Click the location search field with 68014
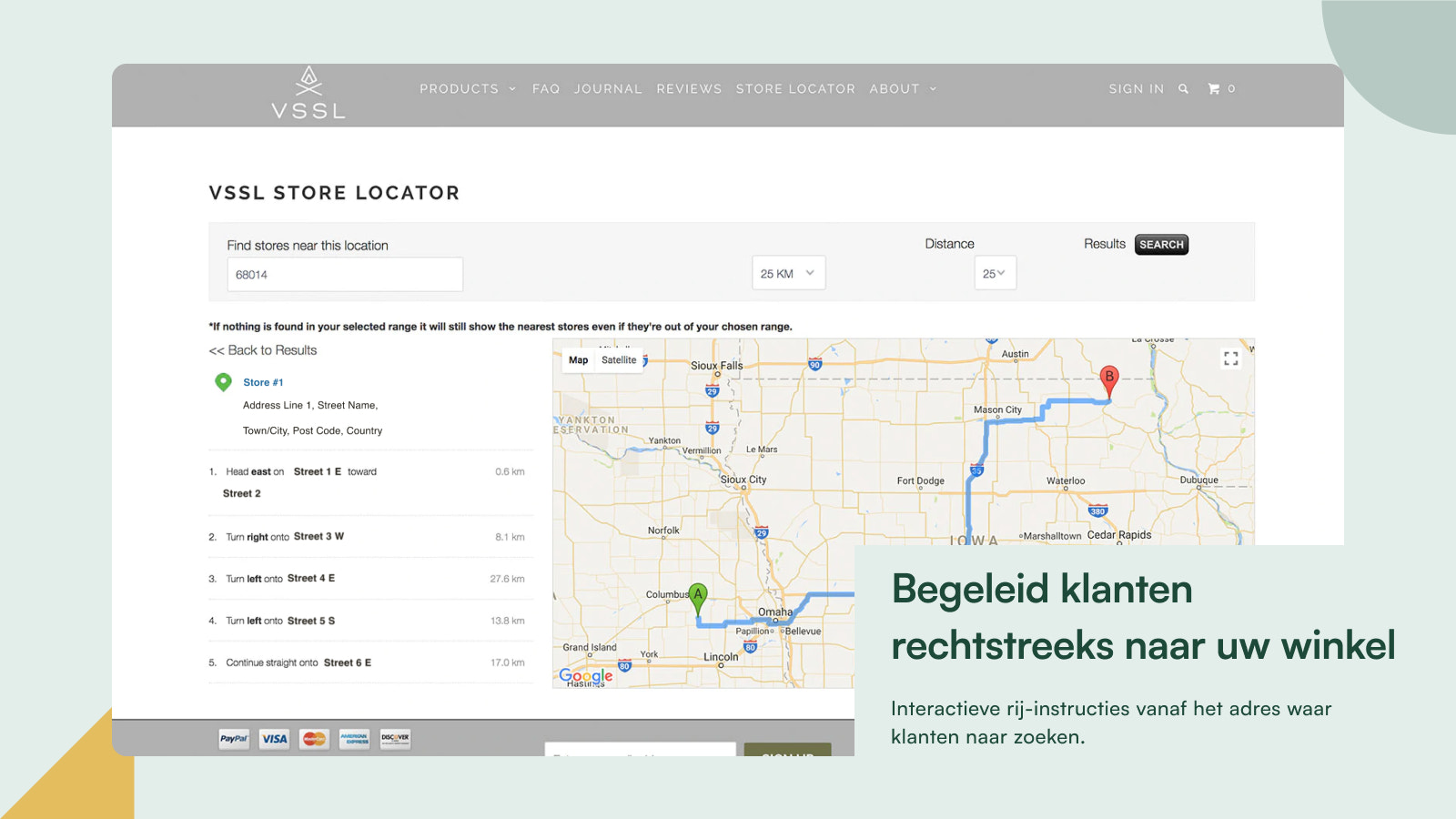The height and width of the screenshot is (819, 1456). tap(345, 274)
